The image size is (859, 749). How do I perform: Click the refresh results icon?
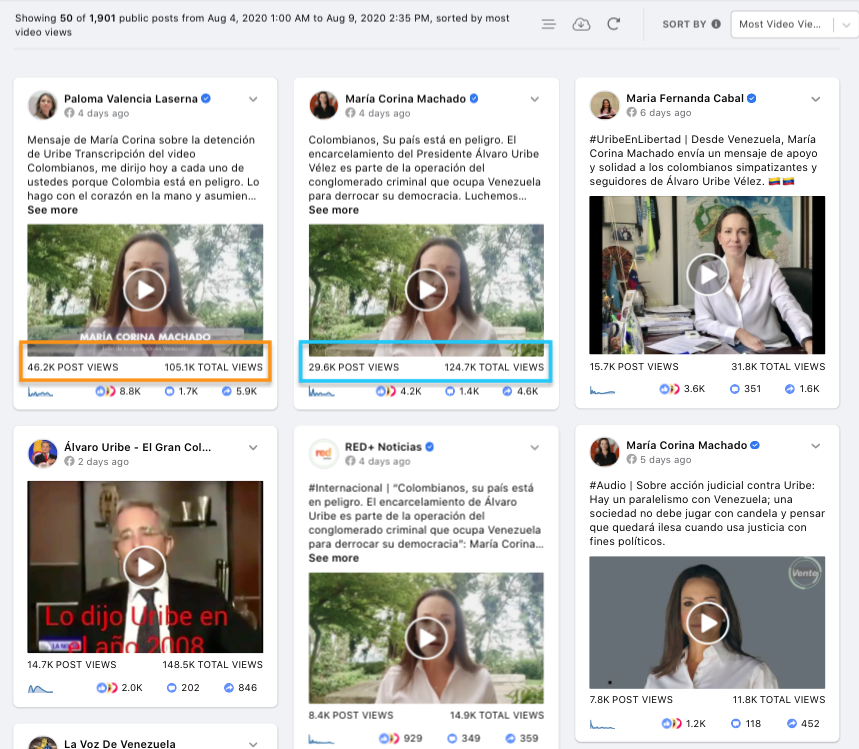point(614,24)
